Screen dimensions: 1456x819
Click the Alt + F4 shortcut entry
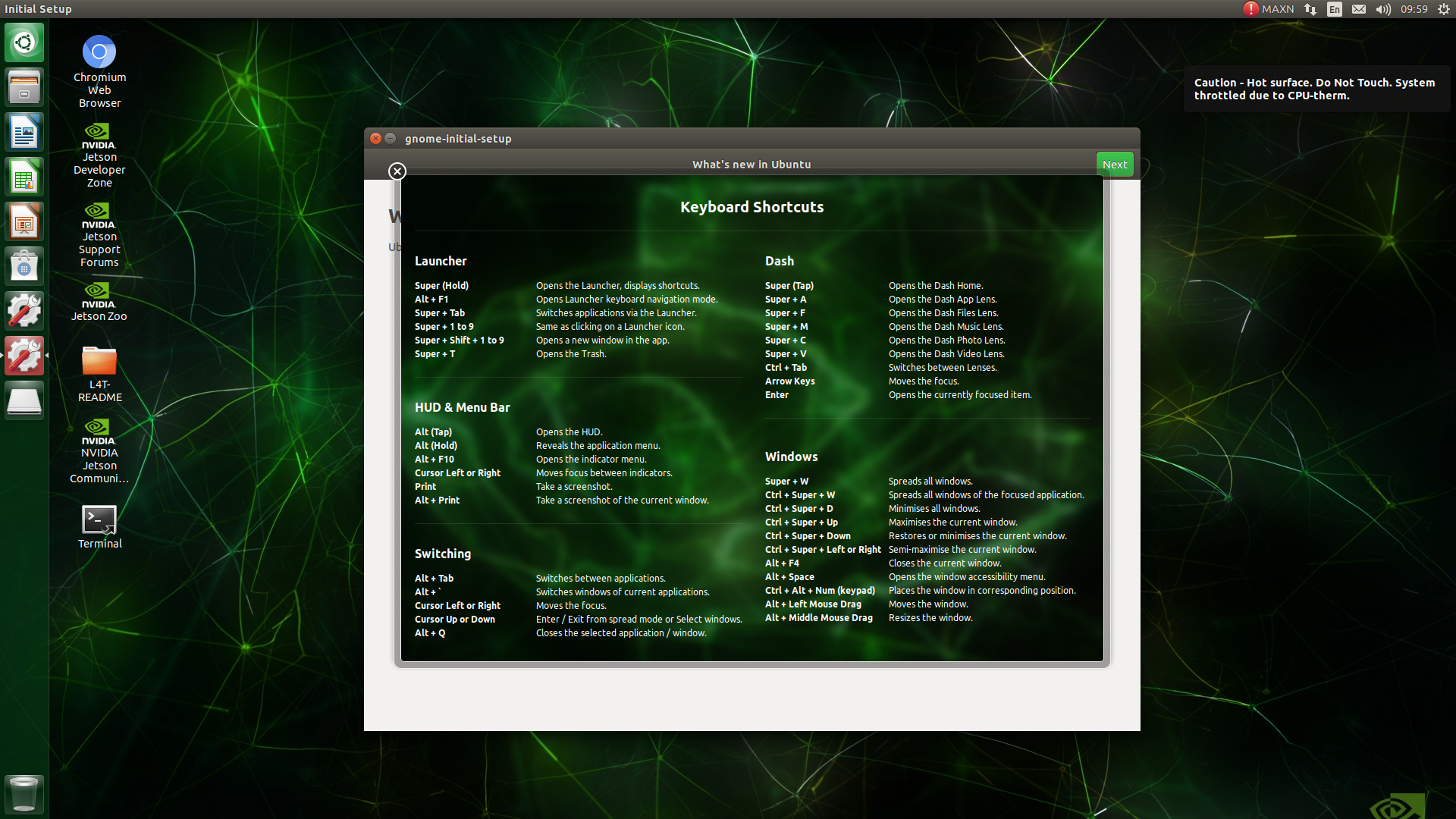pos(782,563)
